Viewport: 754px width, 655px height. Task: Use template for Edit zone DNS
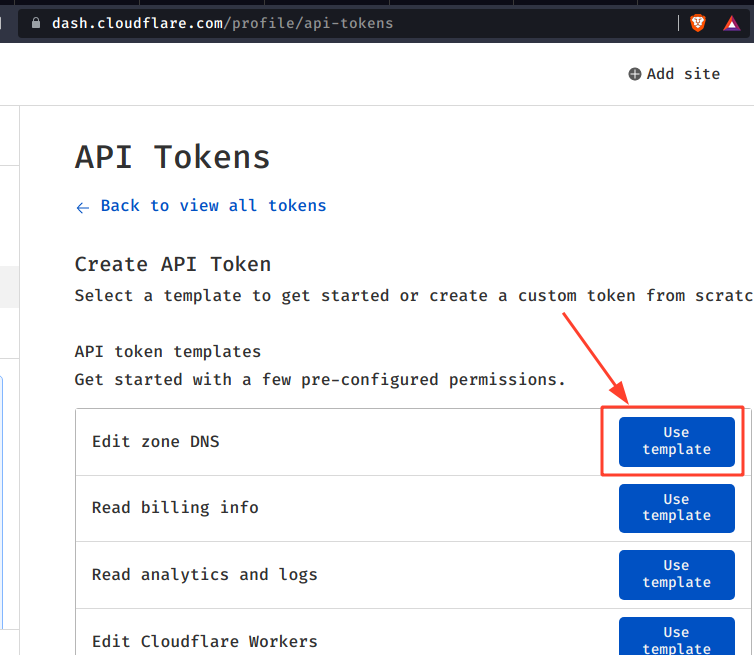pos(676,441)
